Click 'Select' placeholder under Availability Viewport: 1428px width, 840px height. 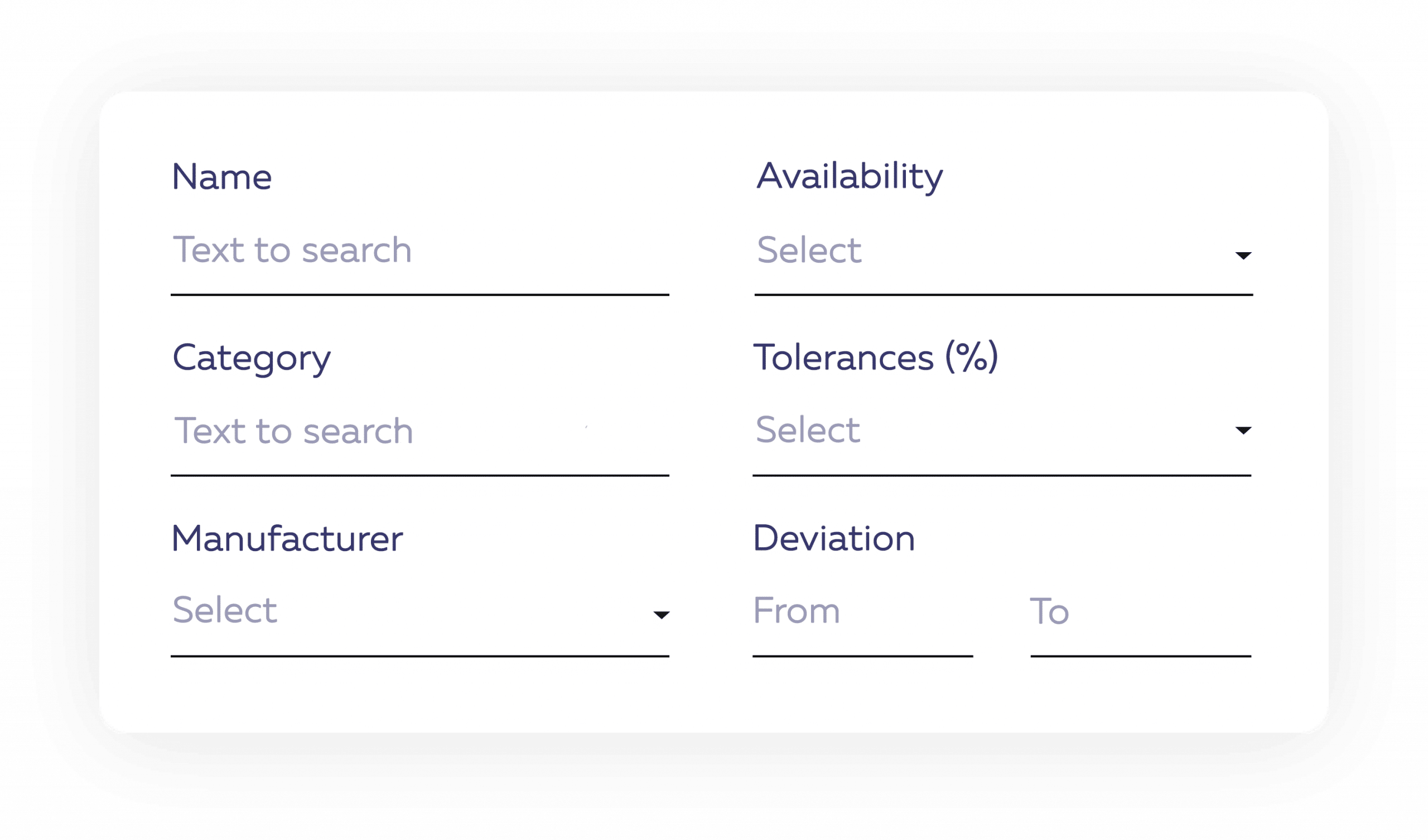pos(809,250)
